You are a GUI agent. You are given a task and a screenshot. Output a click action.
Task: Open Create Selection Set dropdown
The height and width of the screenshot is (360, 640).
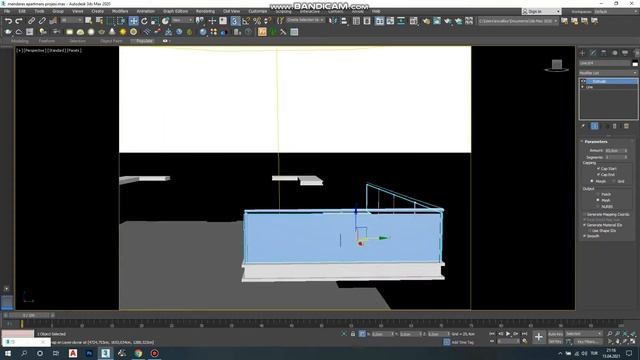pos(305,20)
